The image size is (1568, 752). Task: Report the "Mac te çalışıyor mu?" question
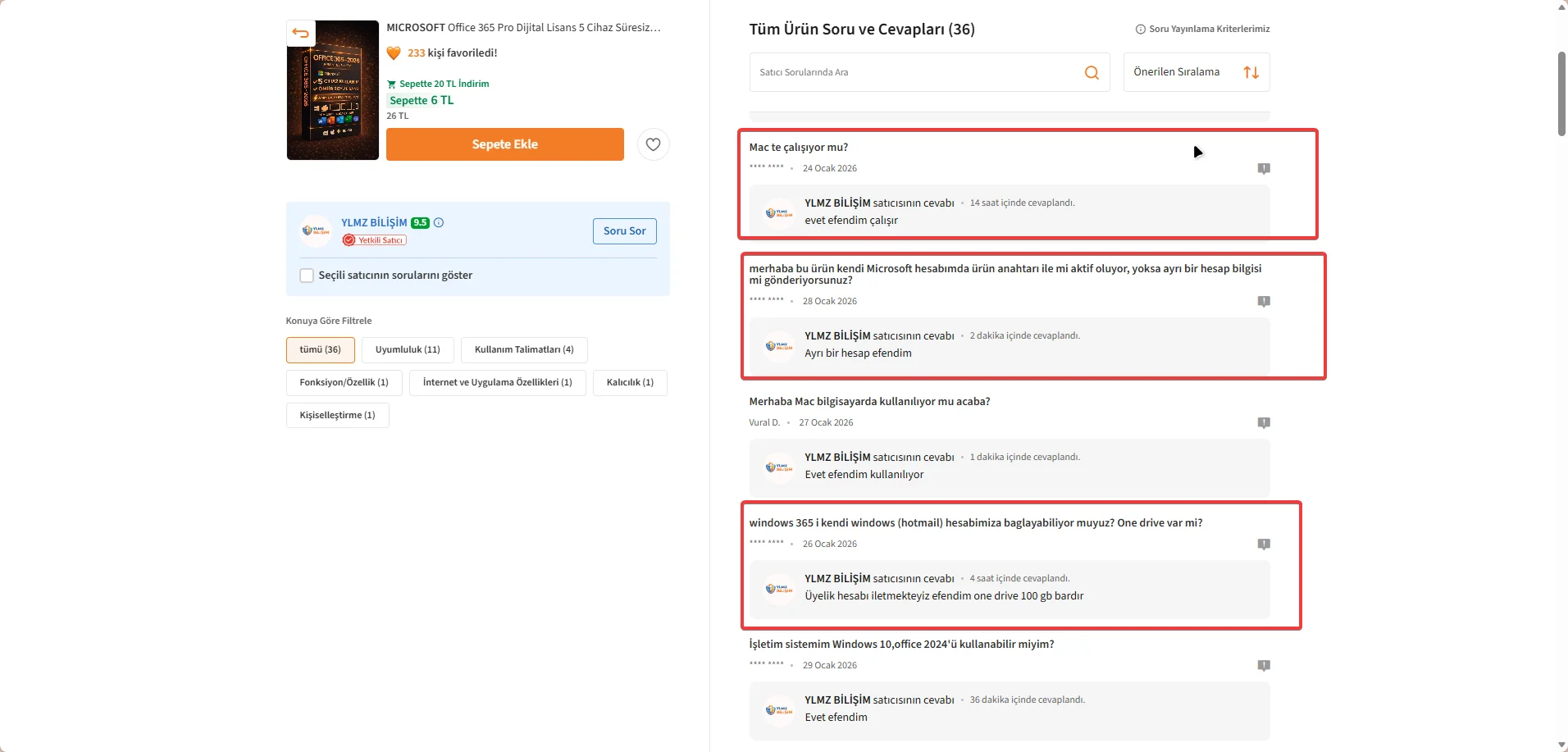pos(1264,169)
